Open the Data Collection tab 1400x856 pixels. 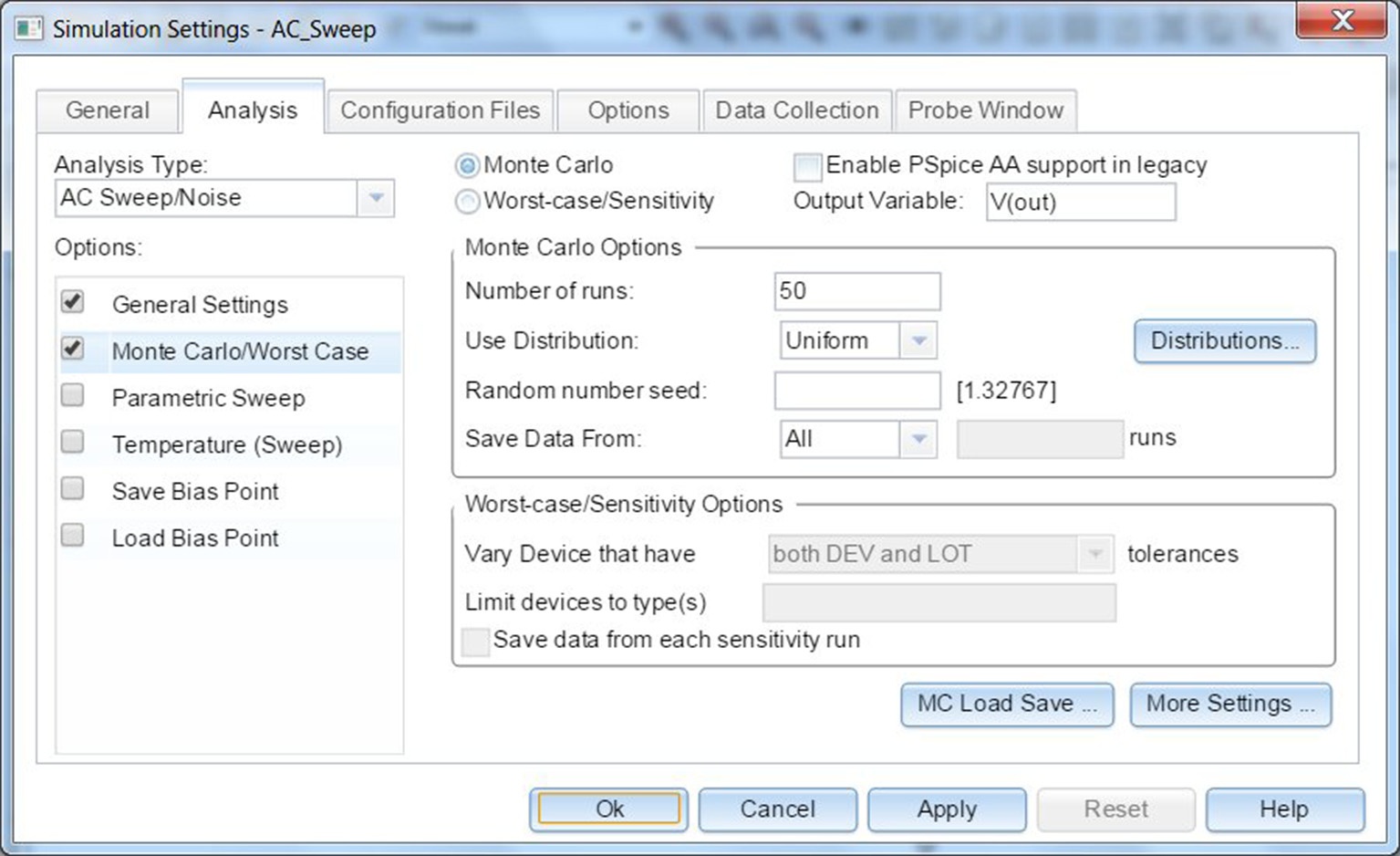796,110
